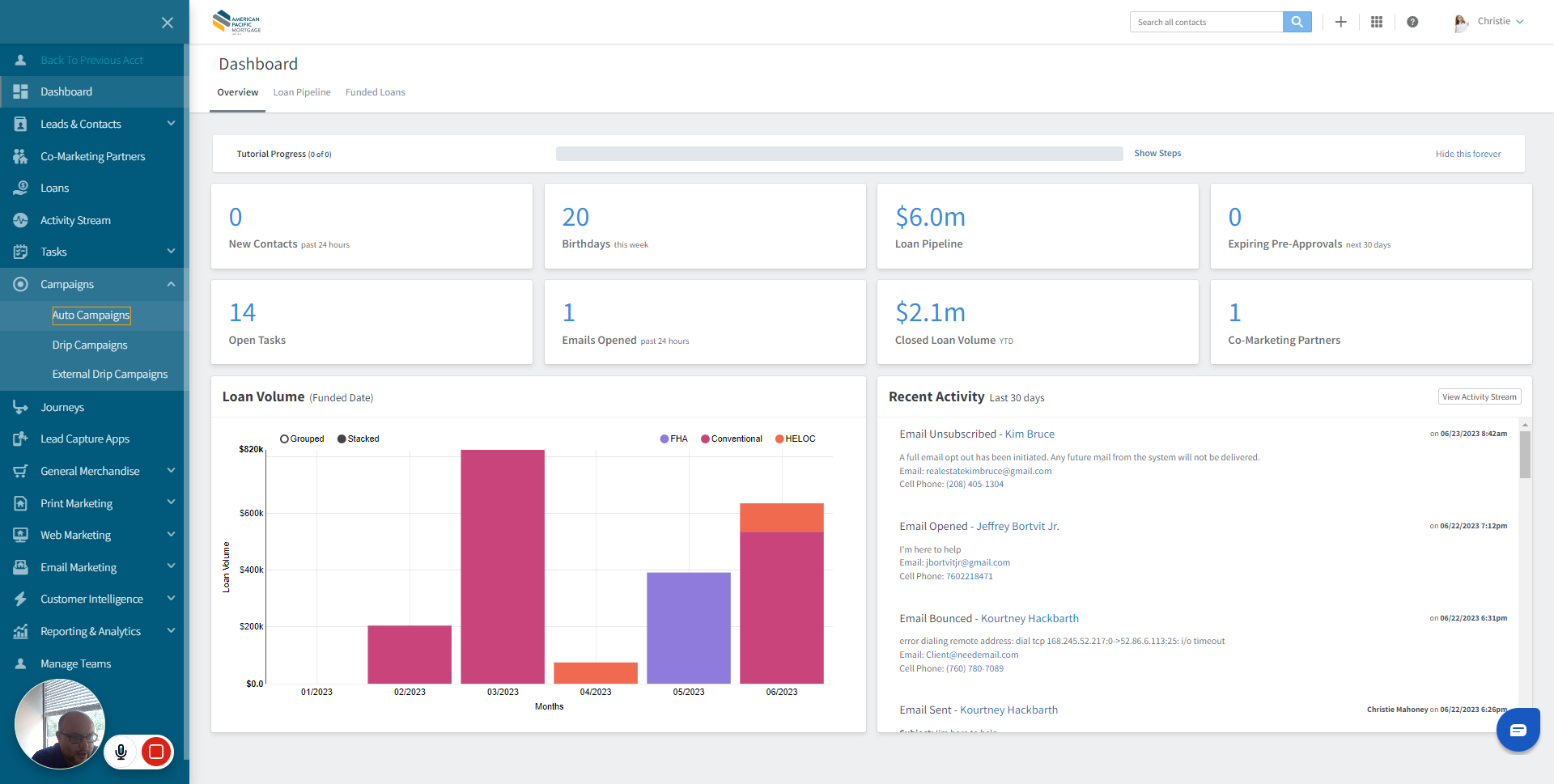Viewport: 1554px width, 784px height.
Task: Click the plus add icon in header
Action: (1340, 22)
